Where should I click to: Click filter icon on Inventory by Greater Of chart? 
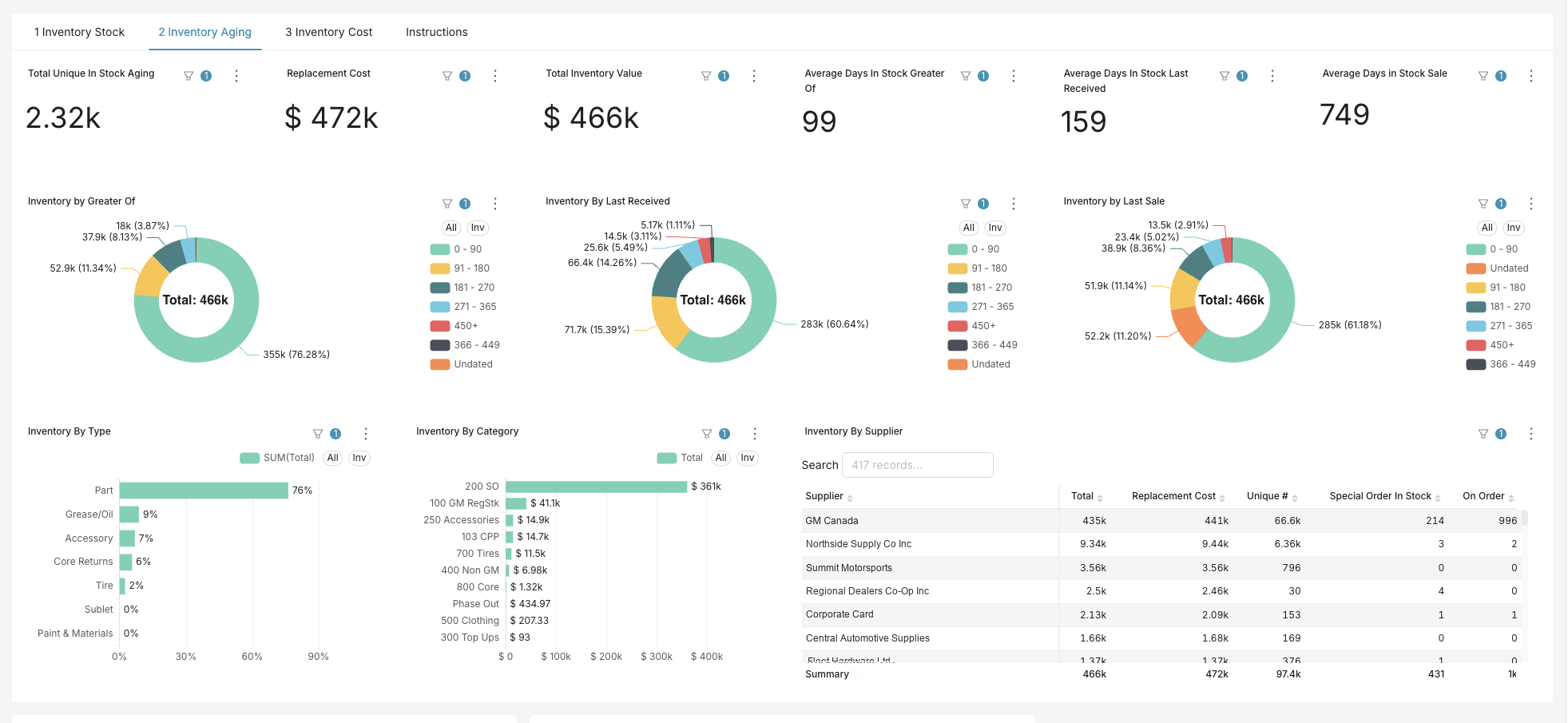[447, 204]
